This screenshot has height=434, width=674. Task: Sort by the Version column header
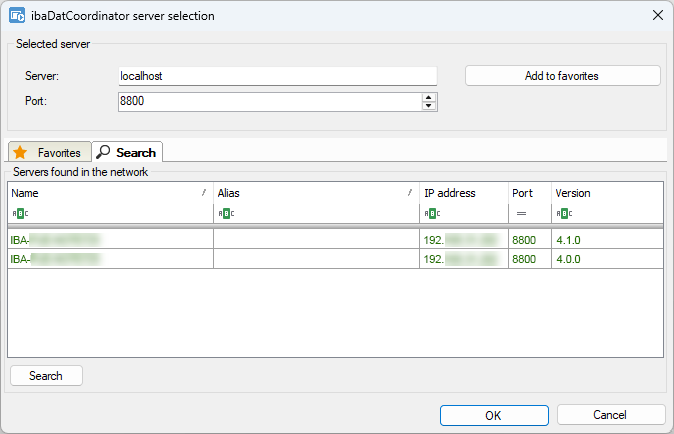(x=607, y=193)
